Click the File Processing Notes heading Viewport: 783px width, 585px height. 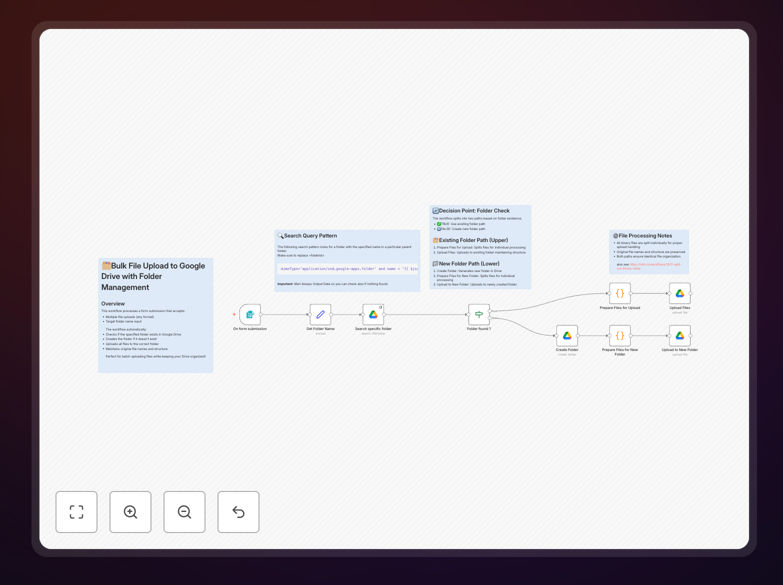[x=645, y=236]
